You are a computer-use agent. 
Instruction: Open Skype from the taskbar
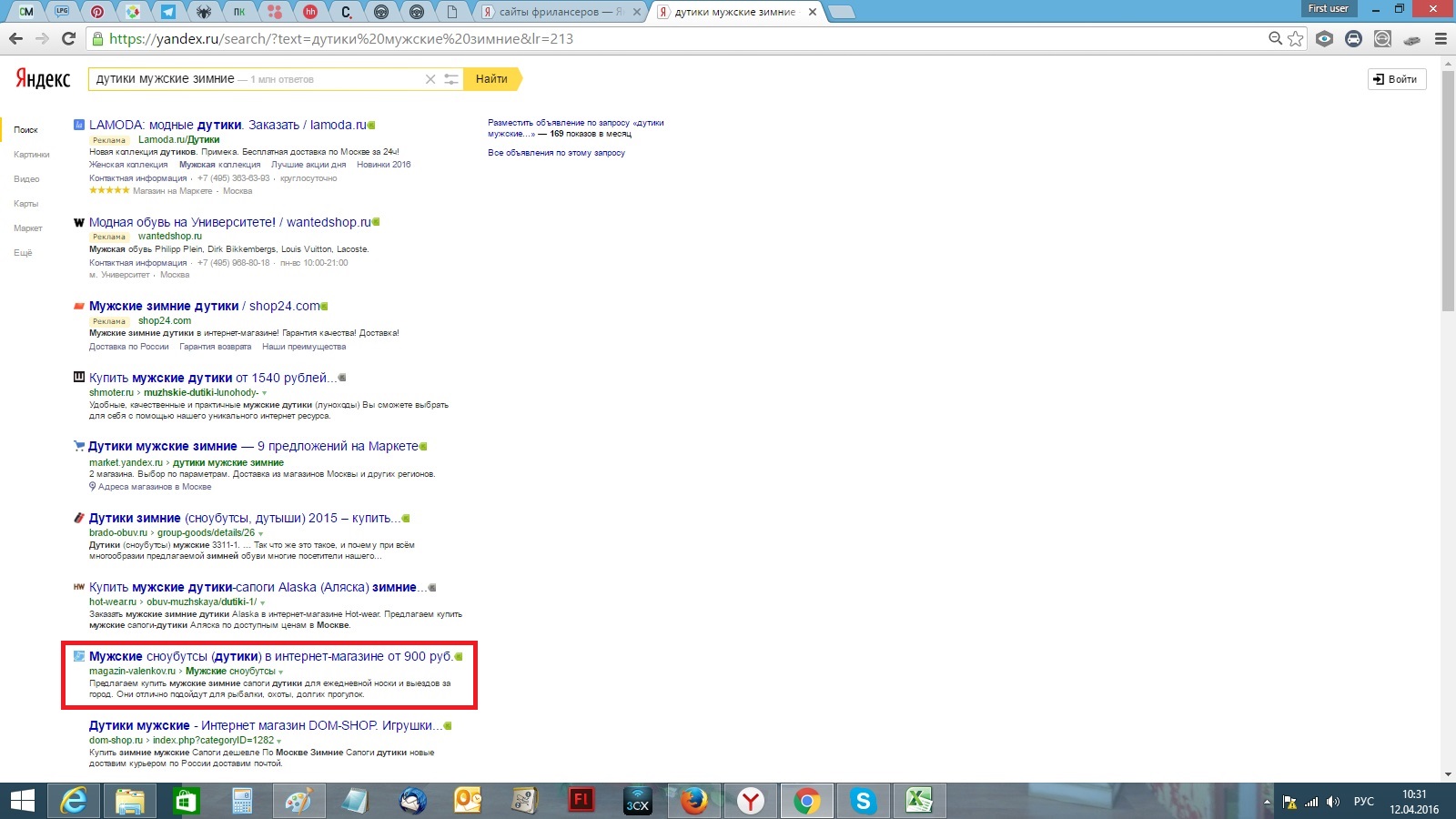(x=863, y=801)
